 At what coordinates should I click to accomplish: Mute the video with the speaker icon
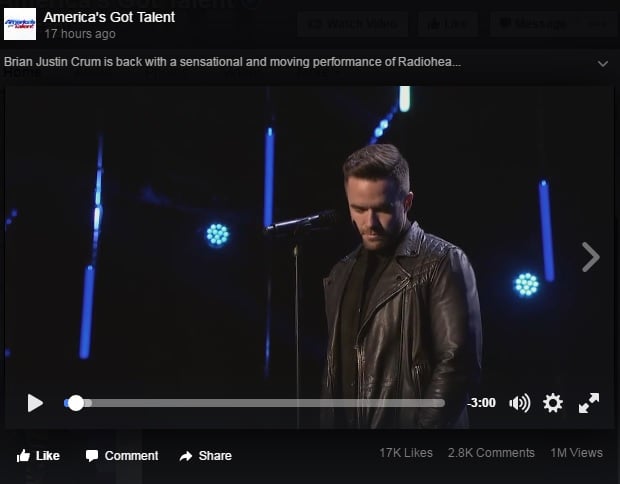pyautogui.click(x=520, y=403)
